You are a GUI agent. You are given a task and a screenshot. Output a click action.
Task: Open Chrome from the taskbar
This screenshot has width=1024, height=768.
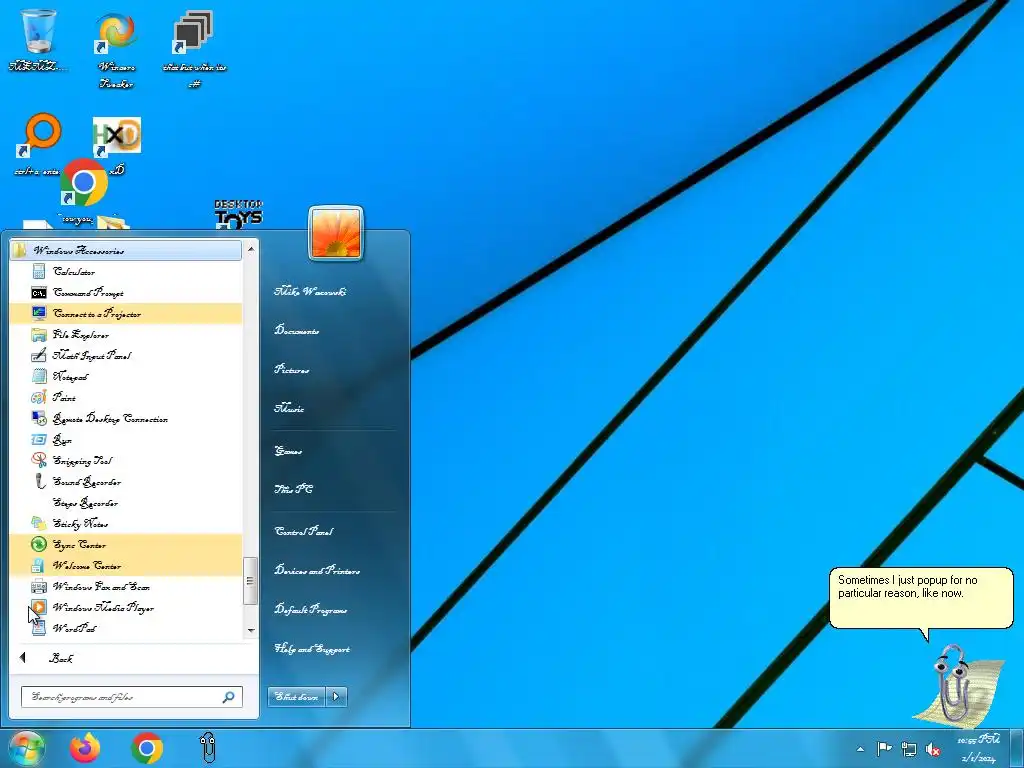click(147, 748)
